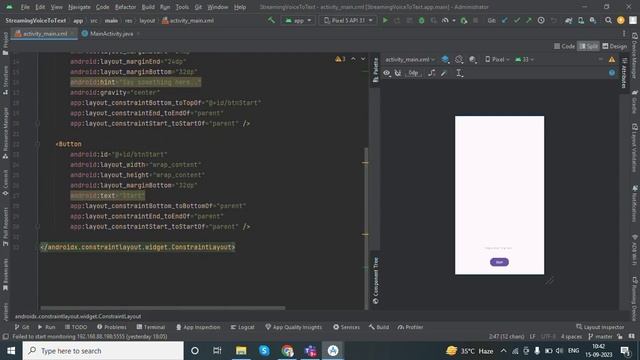Open the App Inspection tool window

(198, 327)
